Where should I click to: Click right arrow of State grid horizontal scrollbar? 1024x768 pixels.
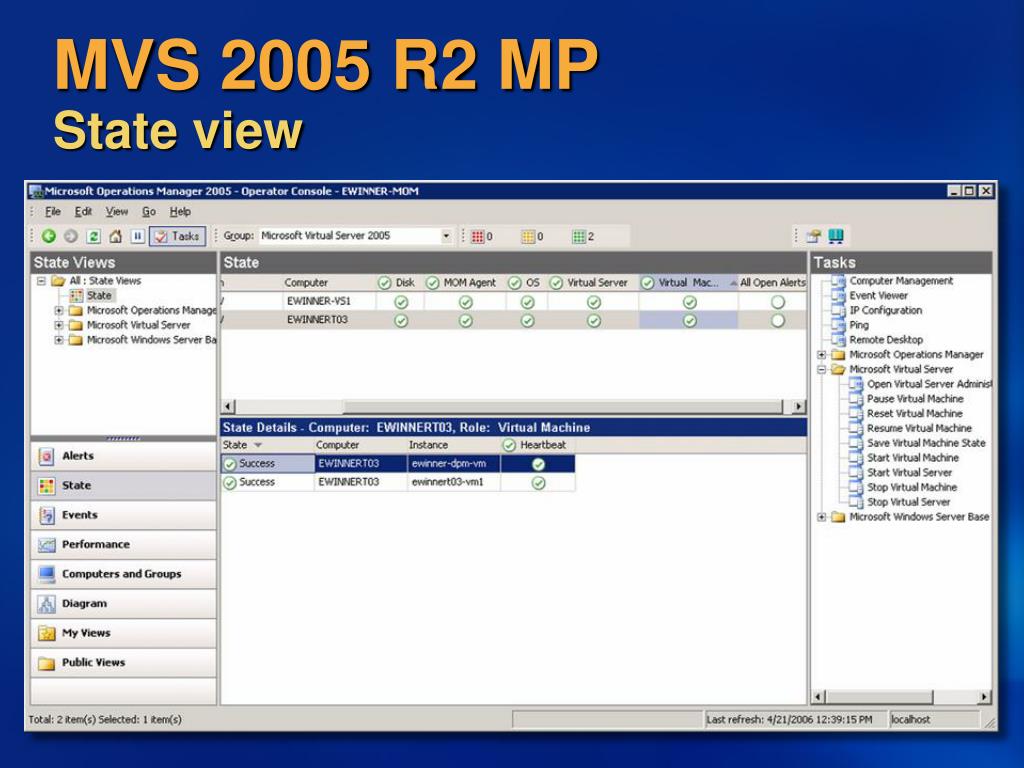(799, 406)
